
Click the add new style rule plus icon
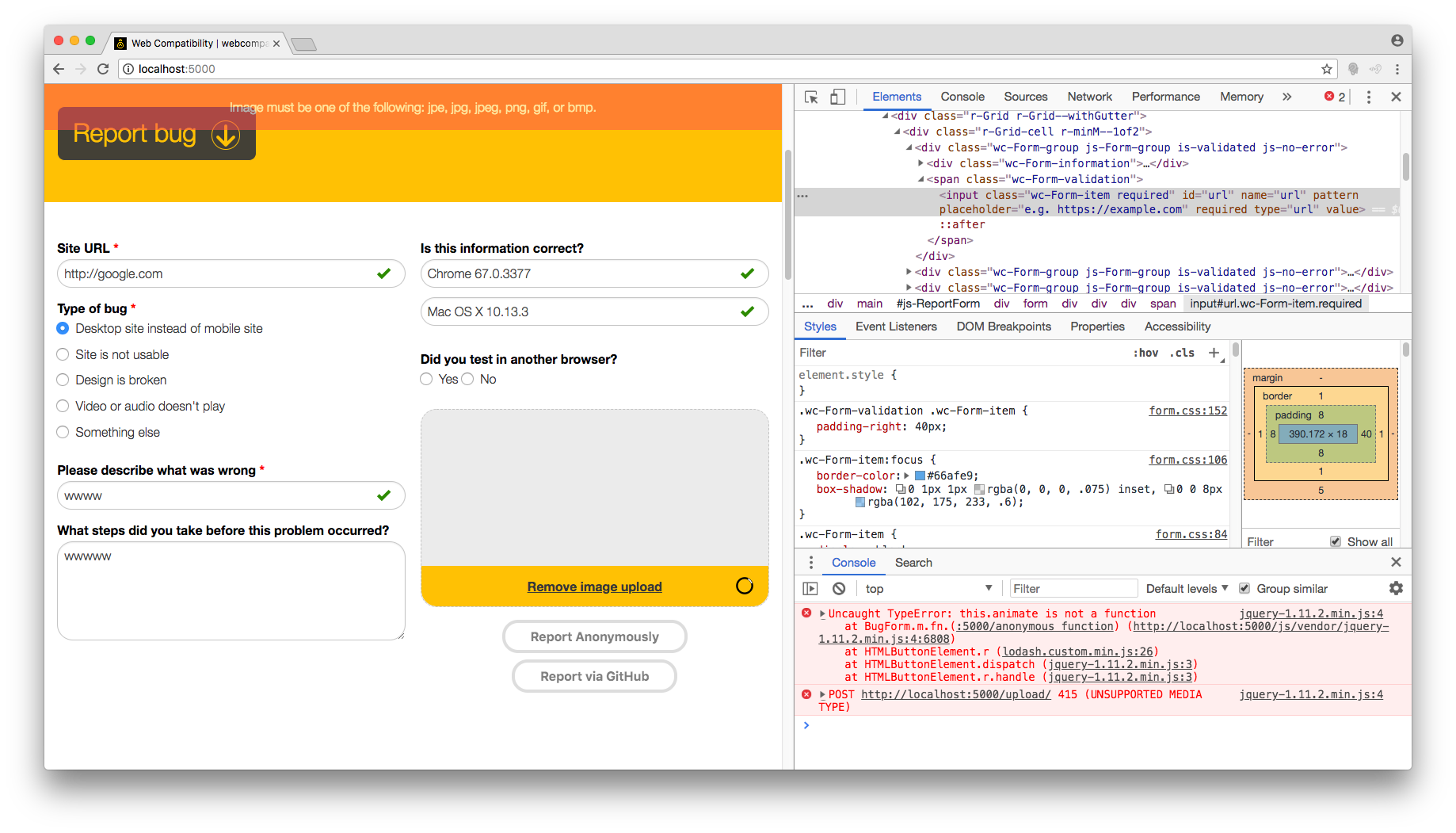(1214, 353)
